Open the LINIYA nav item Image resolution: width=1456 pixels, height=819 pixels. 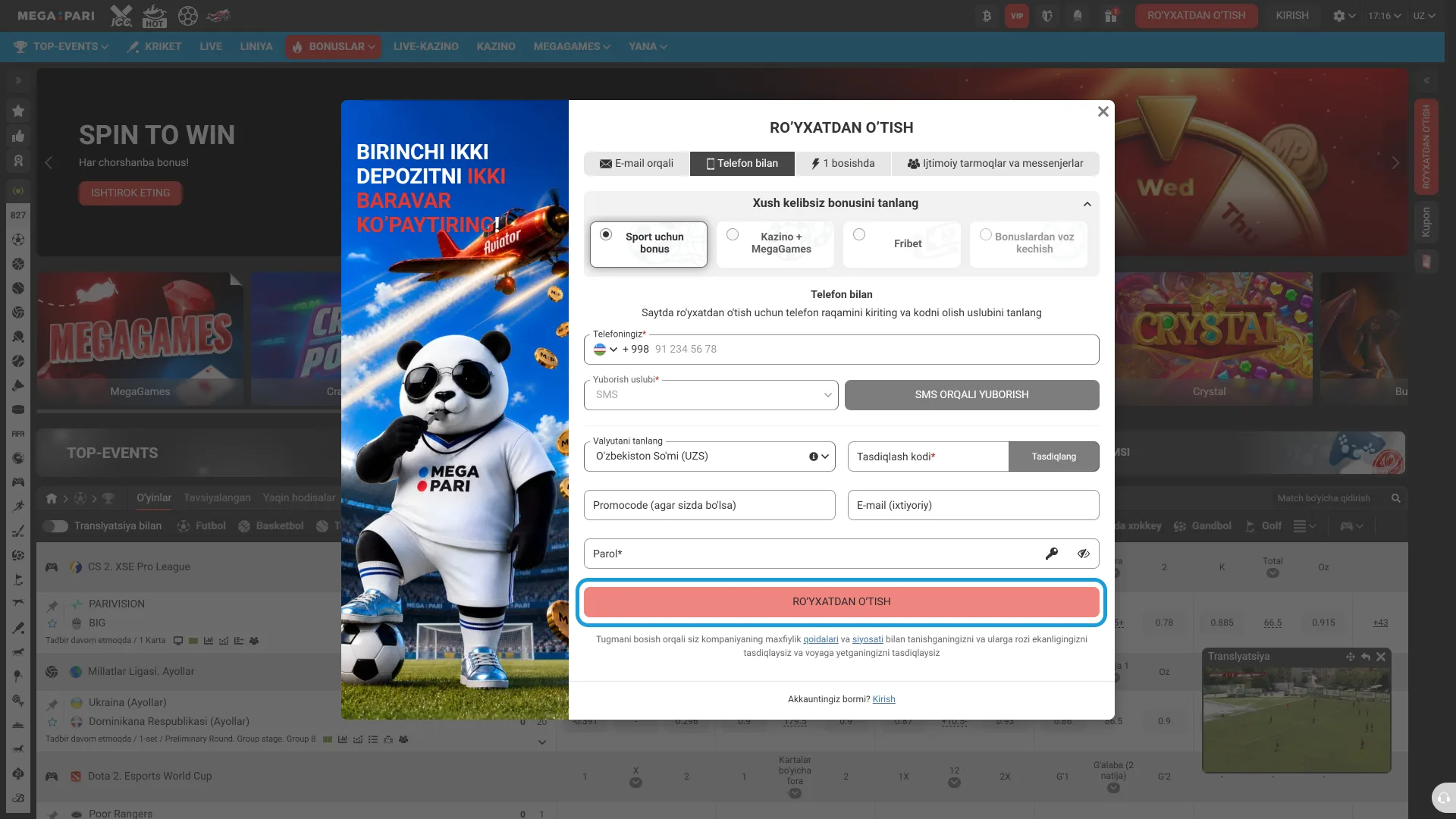pos(256,46)
